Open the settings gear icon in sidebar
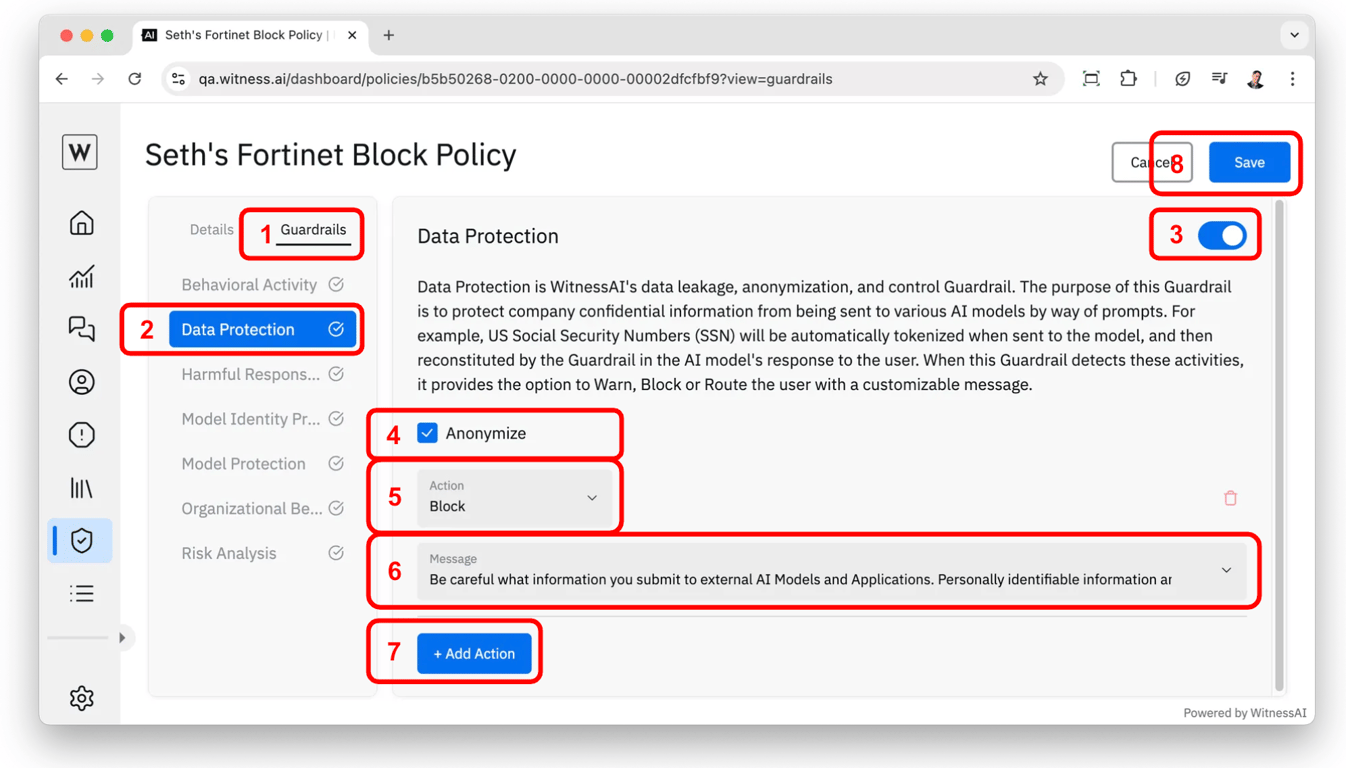Viewport: 1346px width, 768px height. [x=82, y=698]
